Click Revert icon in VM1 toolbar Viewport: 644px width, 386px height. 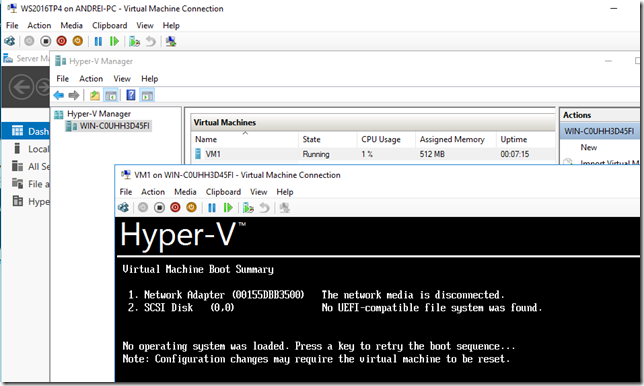[264, 208]
